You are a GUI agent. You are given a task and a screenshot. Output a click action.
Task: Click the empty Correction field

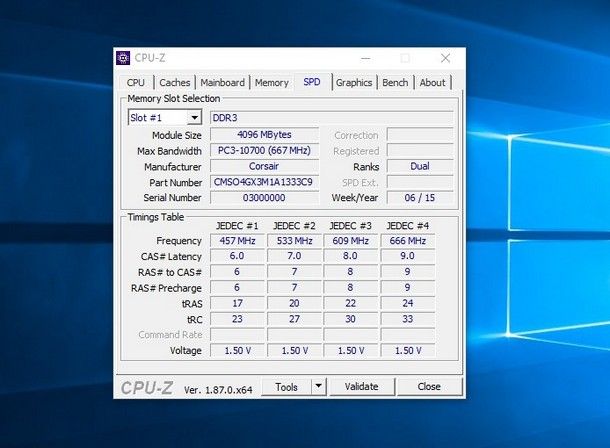point(420,135)
